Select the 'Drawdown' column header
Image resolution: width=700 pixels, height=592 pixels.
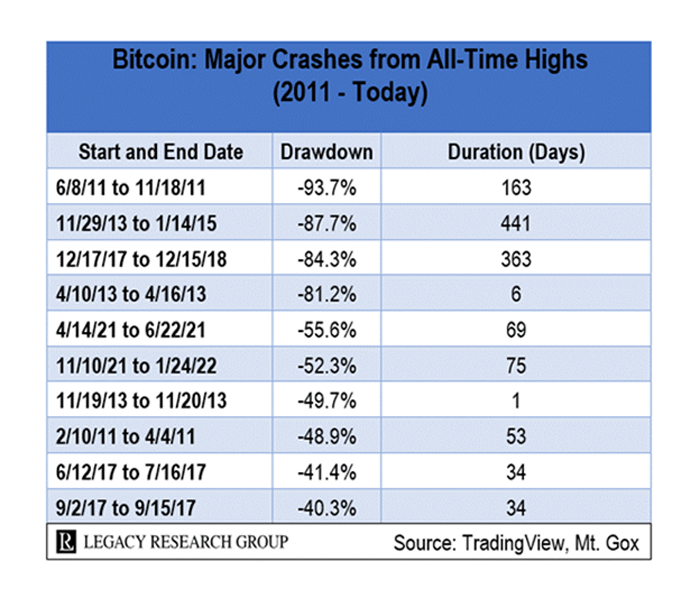coord(326,153)
